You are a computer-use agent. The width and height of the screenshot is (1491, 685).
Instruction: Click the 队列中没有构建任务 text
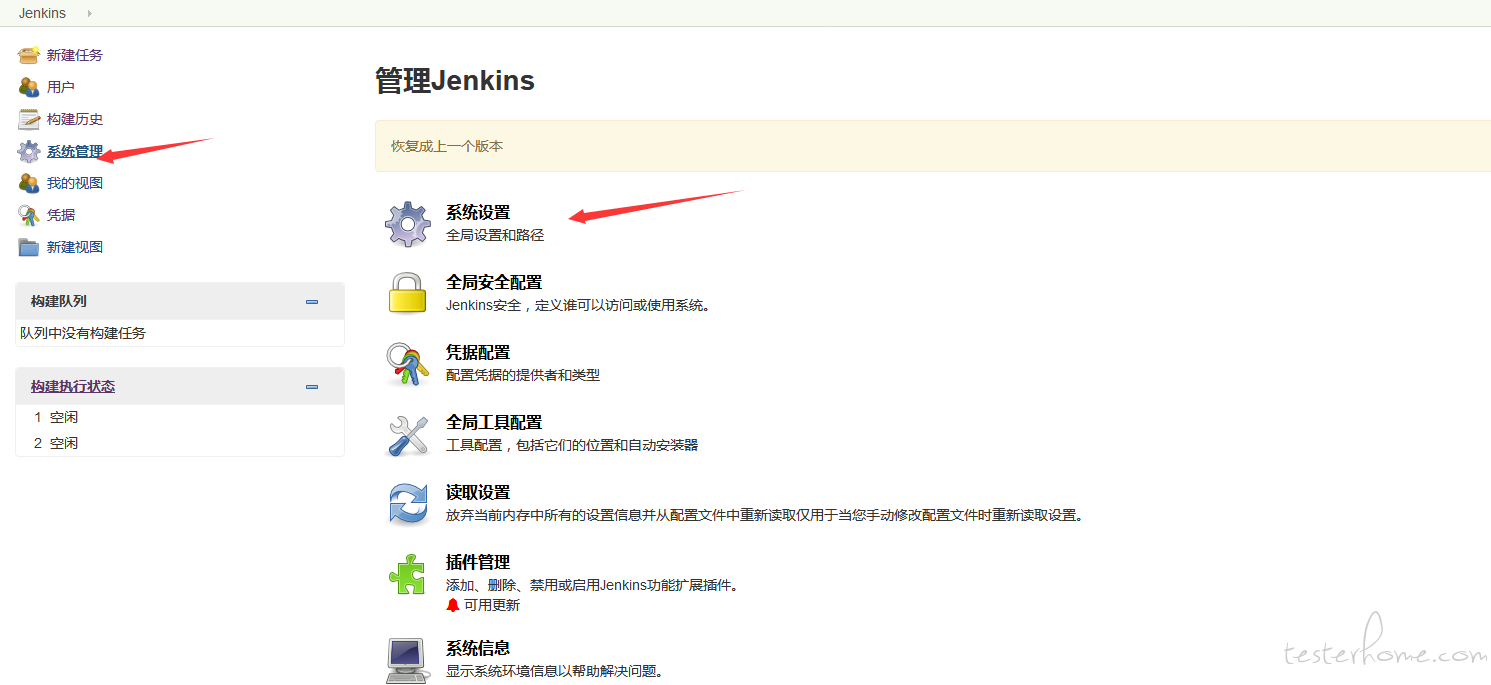coord(83,333)
